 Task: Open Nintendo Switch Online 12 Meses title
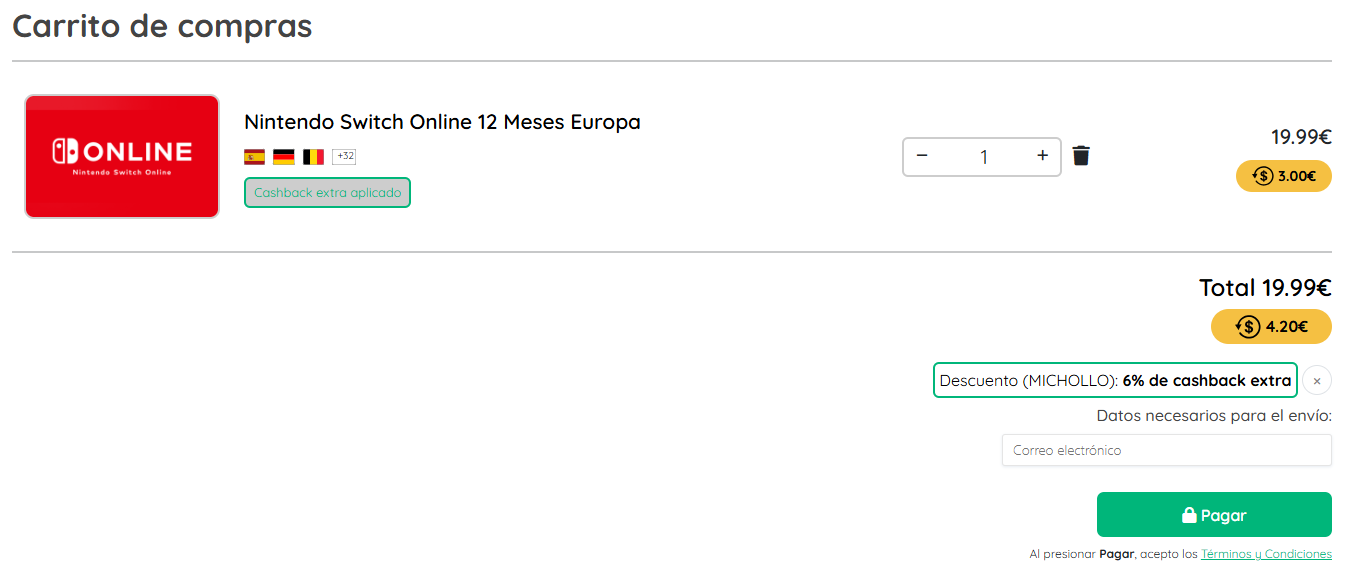pos(442,122)
